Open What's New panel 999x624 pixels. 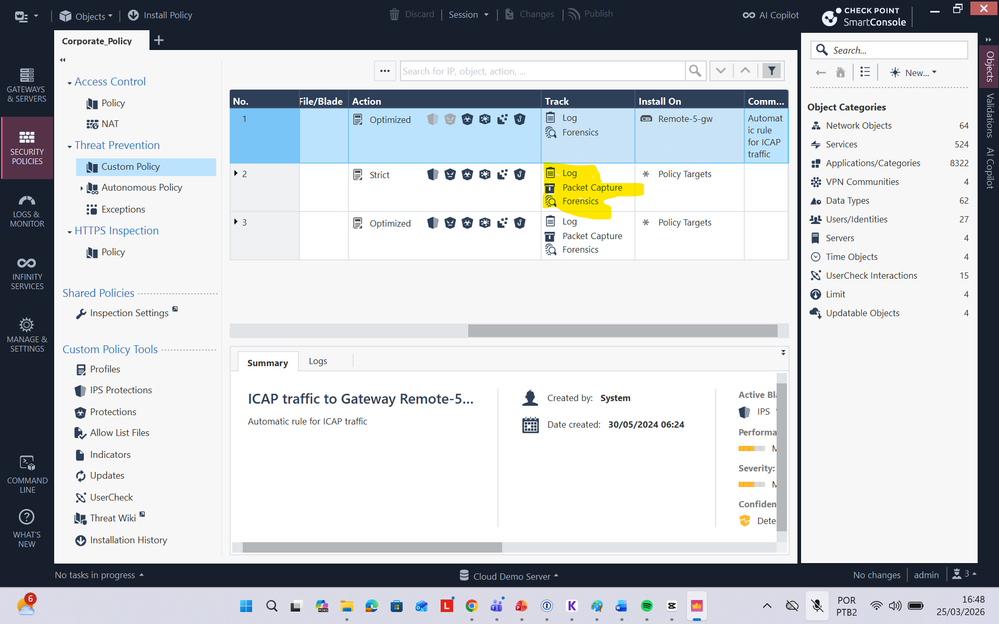coord(27,528)
